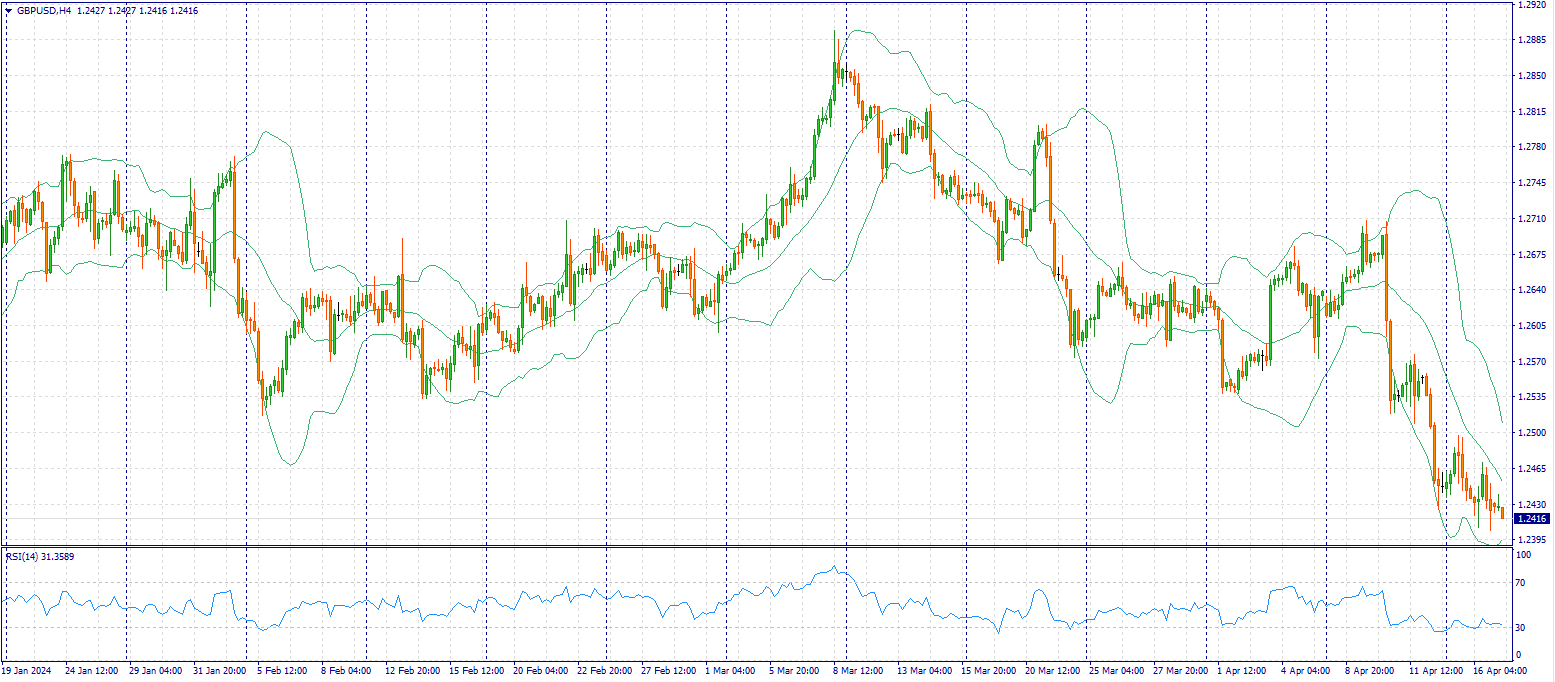
Task: Click the RSI scale 100 level label
Action: coord(1524,554)
